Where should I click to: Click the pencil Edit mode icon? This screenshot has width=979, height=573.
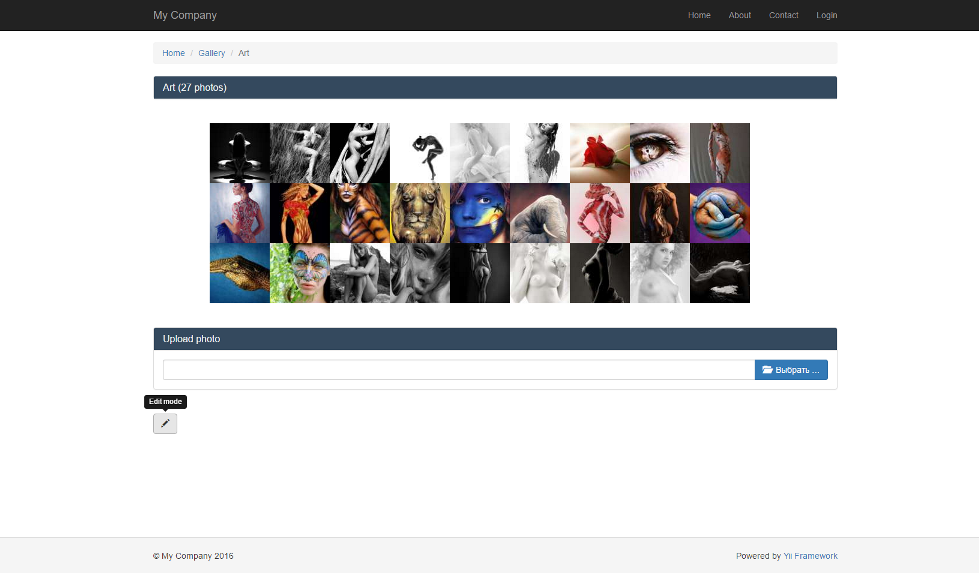click(x=165, y=423)
